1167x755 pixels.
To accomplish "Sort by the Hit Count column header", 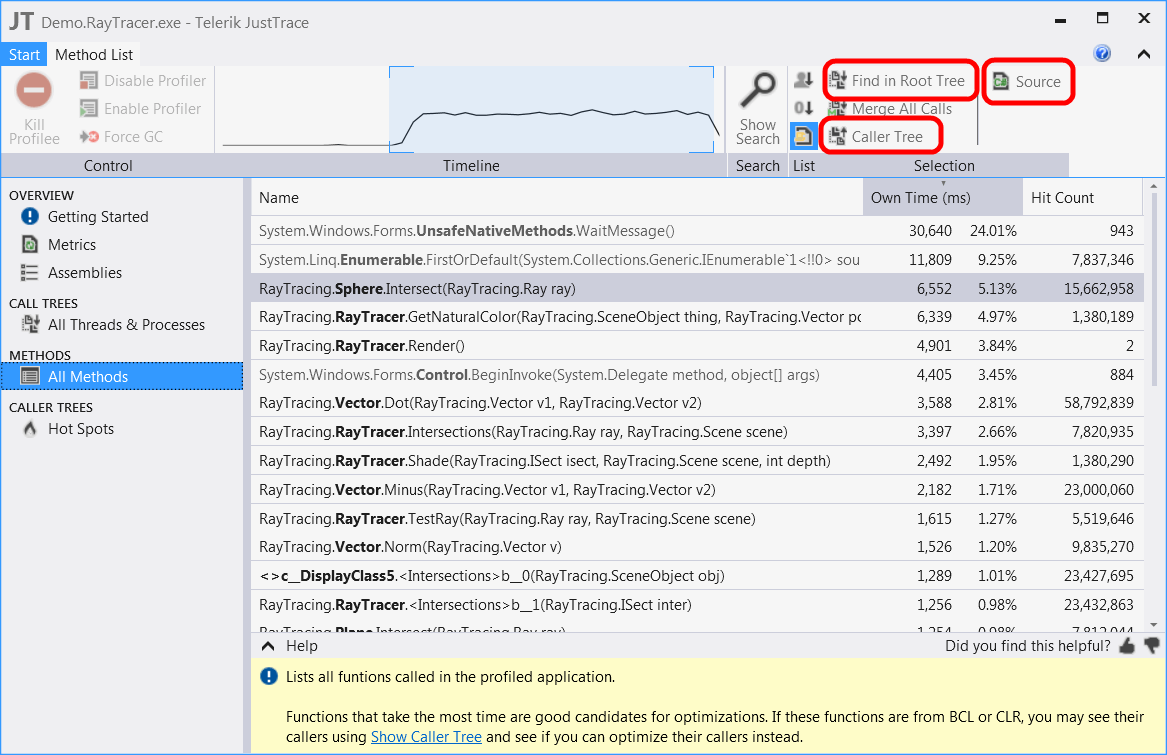I will 1082,197.
